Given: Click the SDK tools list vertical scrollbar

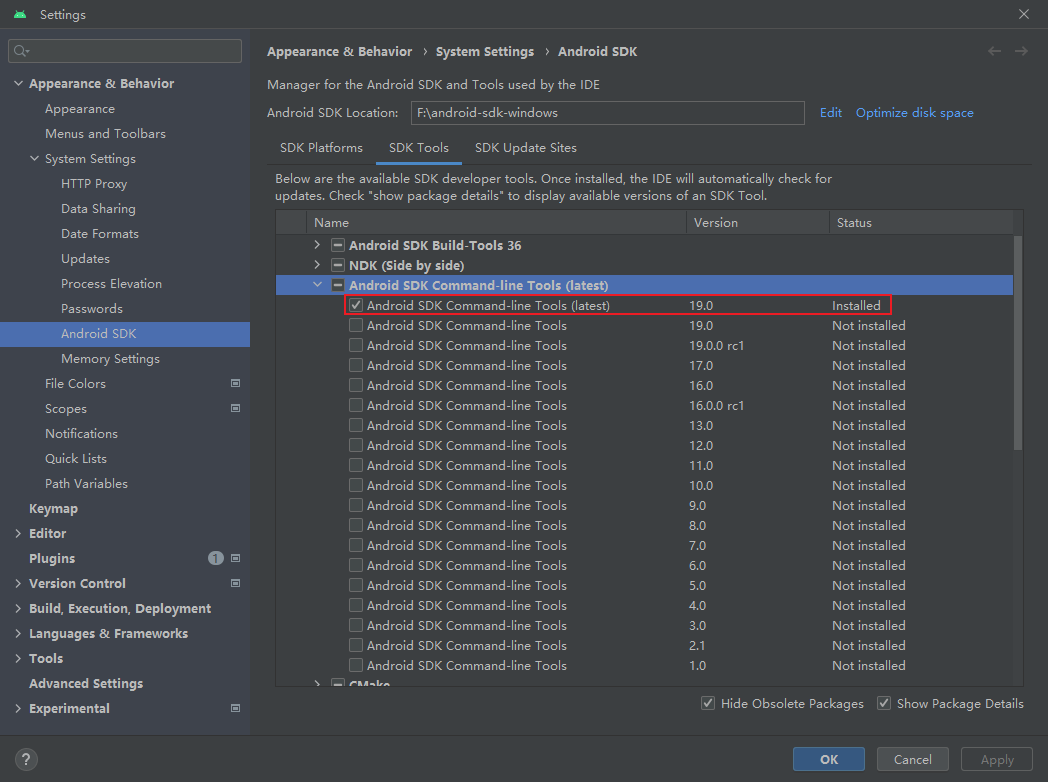Looking at the screenshot, I should (x=1018, y=343).
